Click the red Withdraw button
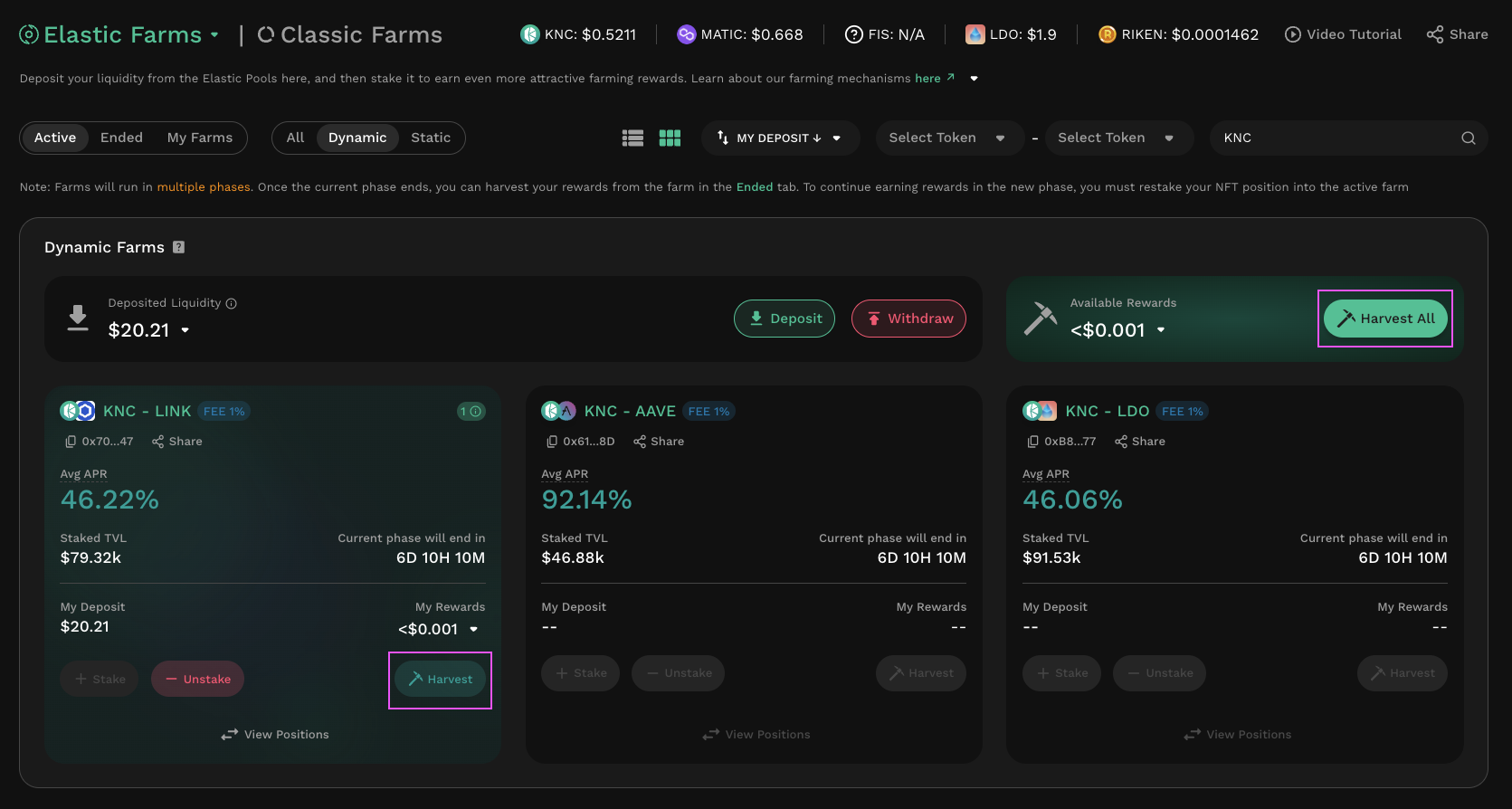 click(x=908, y=319)
